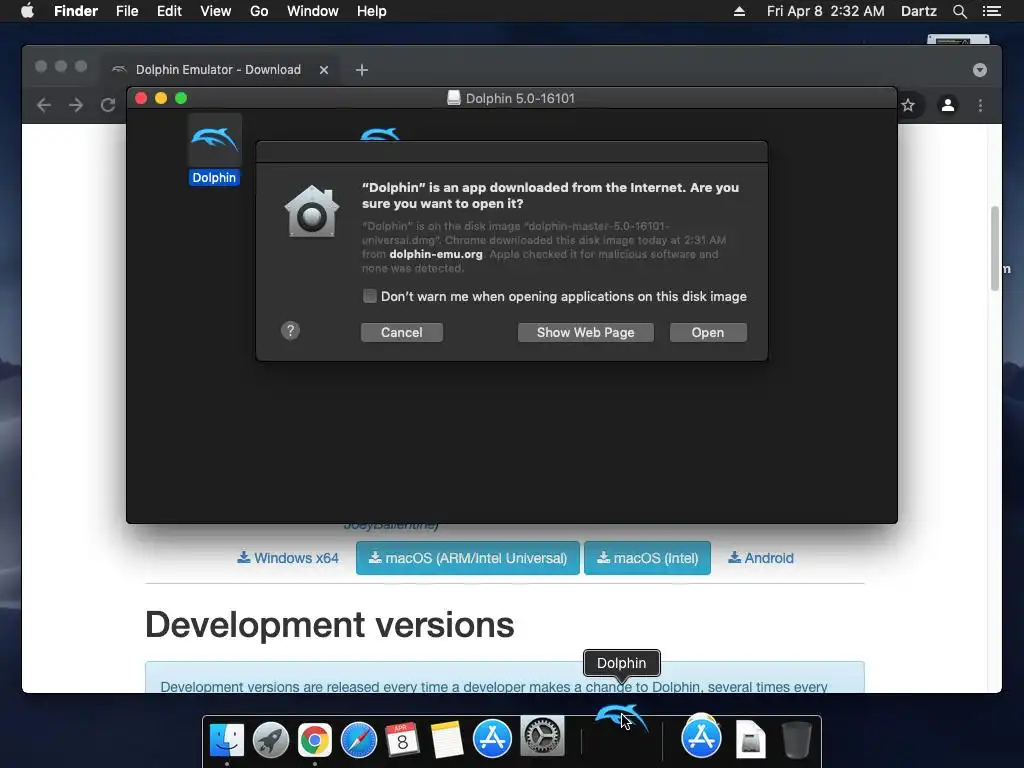The height and width of the screenshot is (768, 1024).
Task: Open Chrome's three-dot menu
Action: pos(980,105)
